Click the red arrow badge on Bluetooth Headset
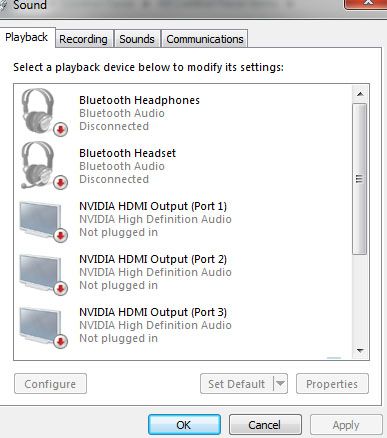The image size is (387, 438). pos(61,182)
